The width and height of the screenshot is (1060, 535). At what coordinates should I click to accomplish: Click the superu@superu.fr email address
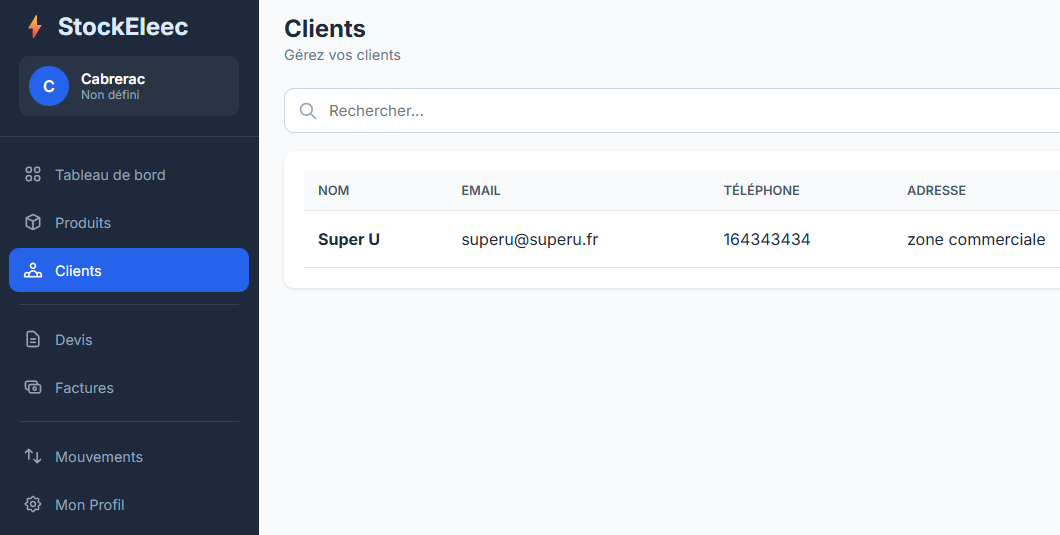[x=529, y=240]
